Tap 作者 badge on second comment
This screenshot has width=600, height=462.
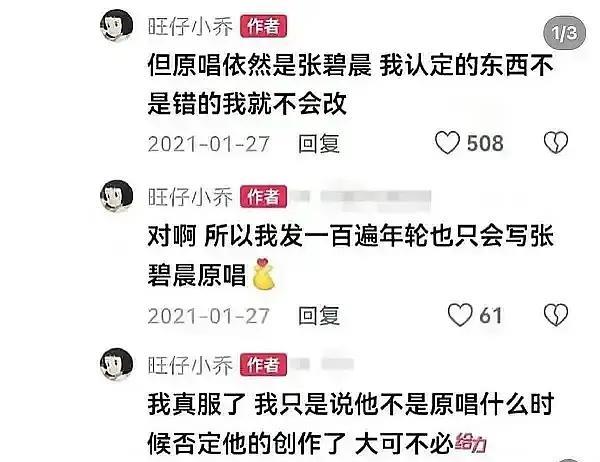pos(263,197)
